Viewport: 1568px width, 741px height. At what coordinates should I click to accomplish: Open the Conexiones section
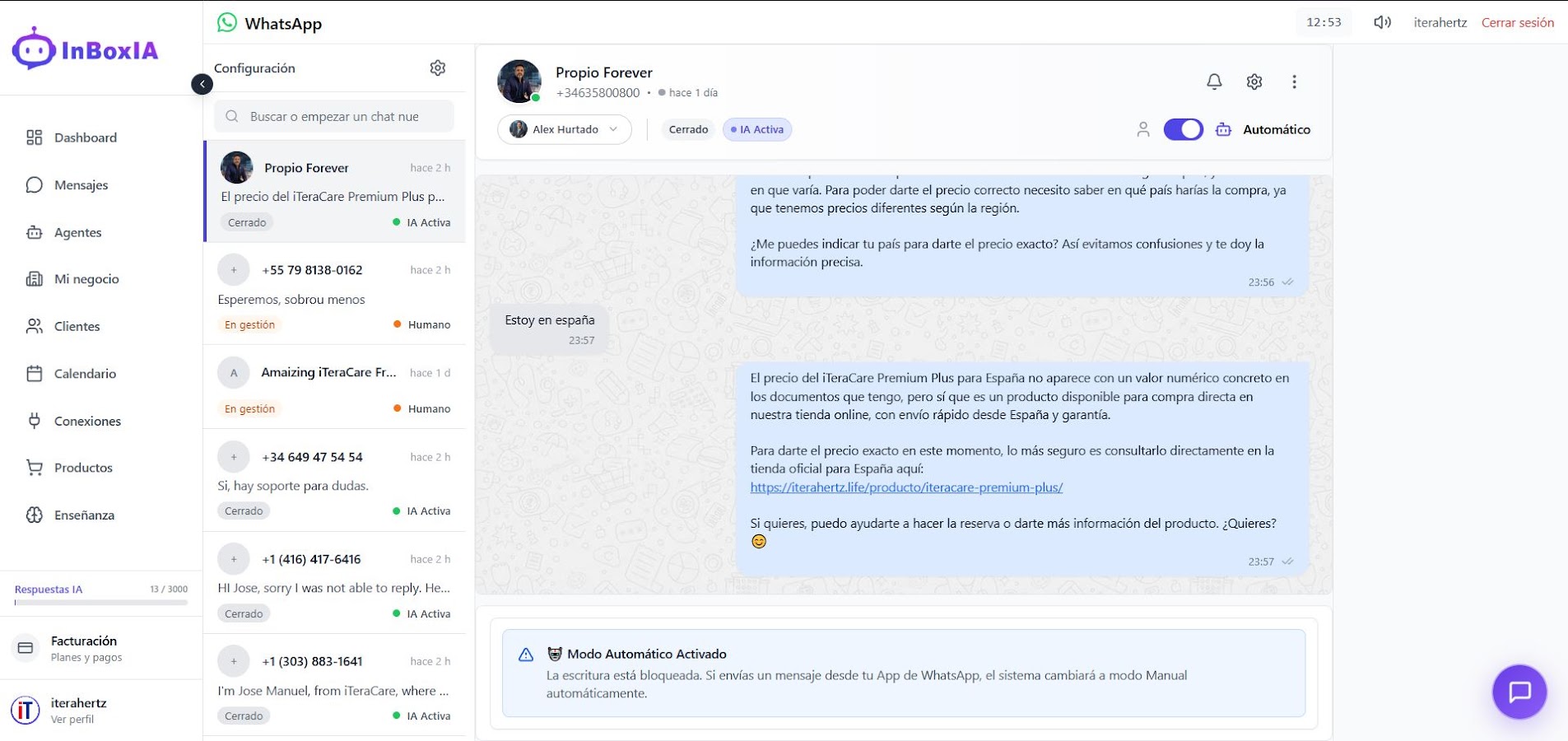(87, 421)
